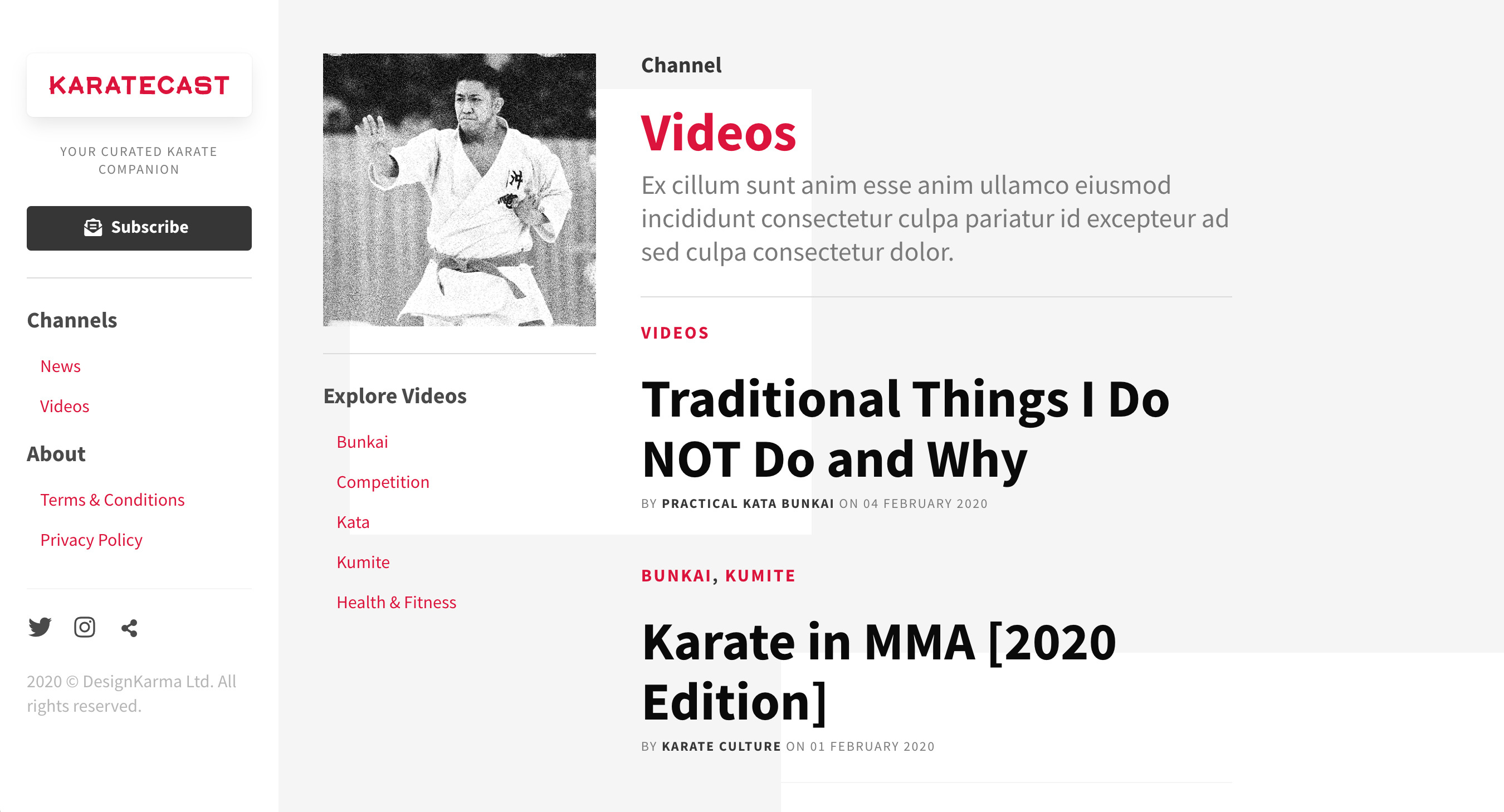Click the Explore Videos heading
Image resolution: width=1504 pixels, height=812 pixels.
click(x=395, y=397)
